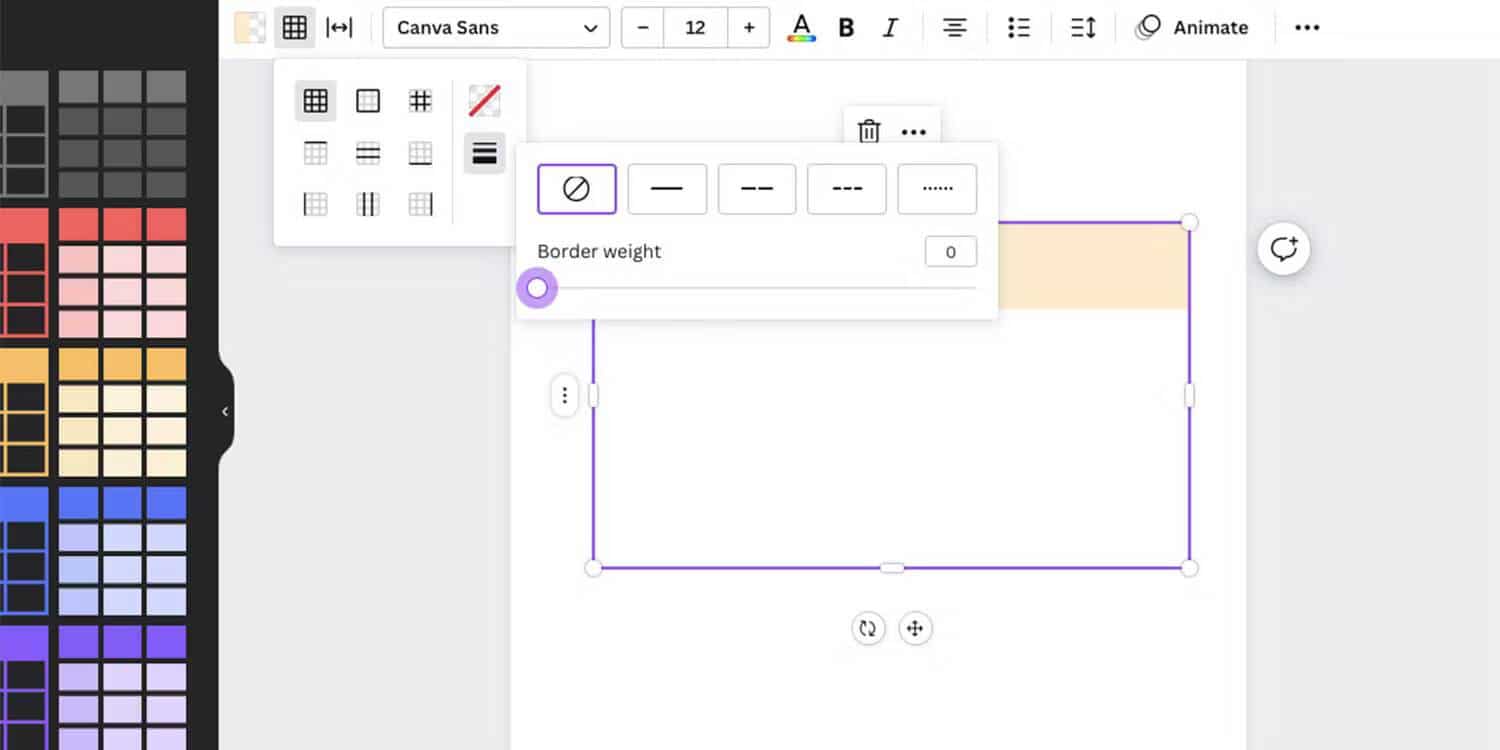
Task: Toggle italic formatting
Action: 890,28
